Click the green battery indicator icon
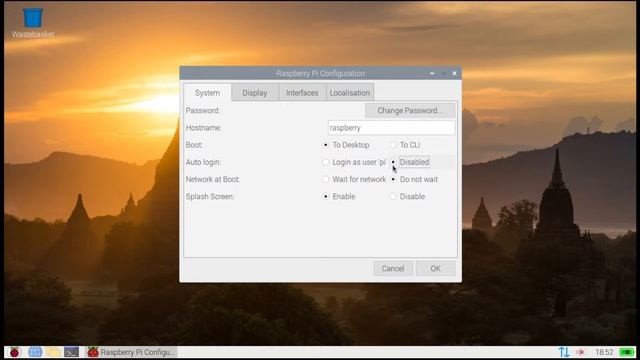Viewport: 640px width, 360px height. point(627,352)
